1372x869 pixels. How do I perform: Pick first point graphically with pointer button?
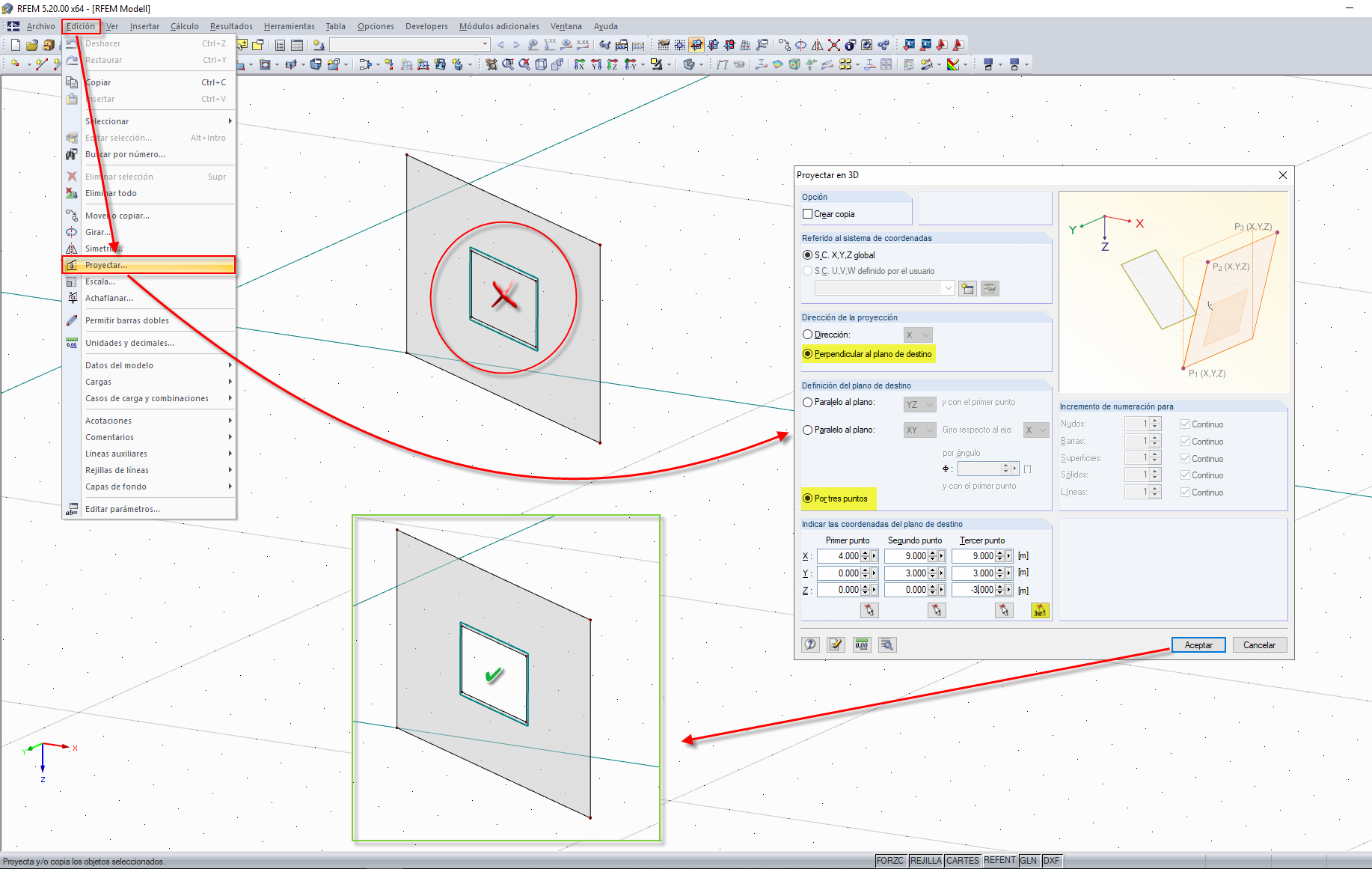[x=869, y=611]
